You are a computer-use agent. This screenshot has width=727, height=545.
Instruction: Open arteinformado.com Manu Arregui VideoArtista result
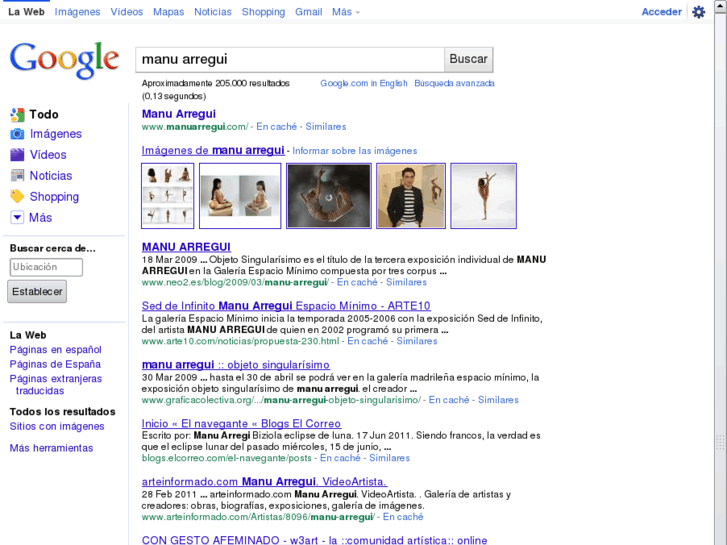click(x=264, y=481)
